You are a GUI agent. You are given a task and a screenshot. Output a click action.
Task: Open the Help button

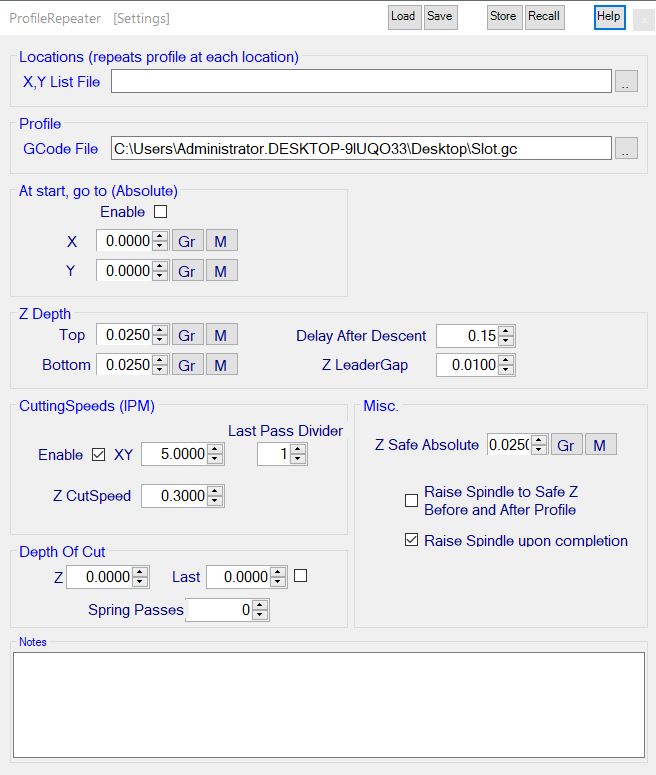pos(609,16)
